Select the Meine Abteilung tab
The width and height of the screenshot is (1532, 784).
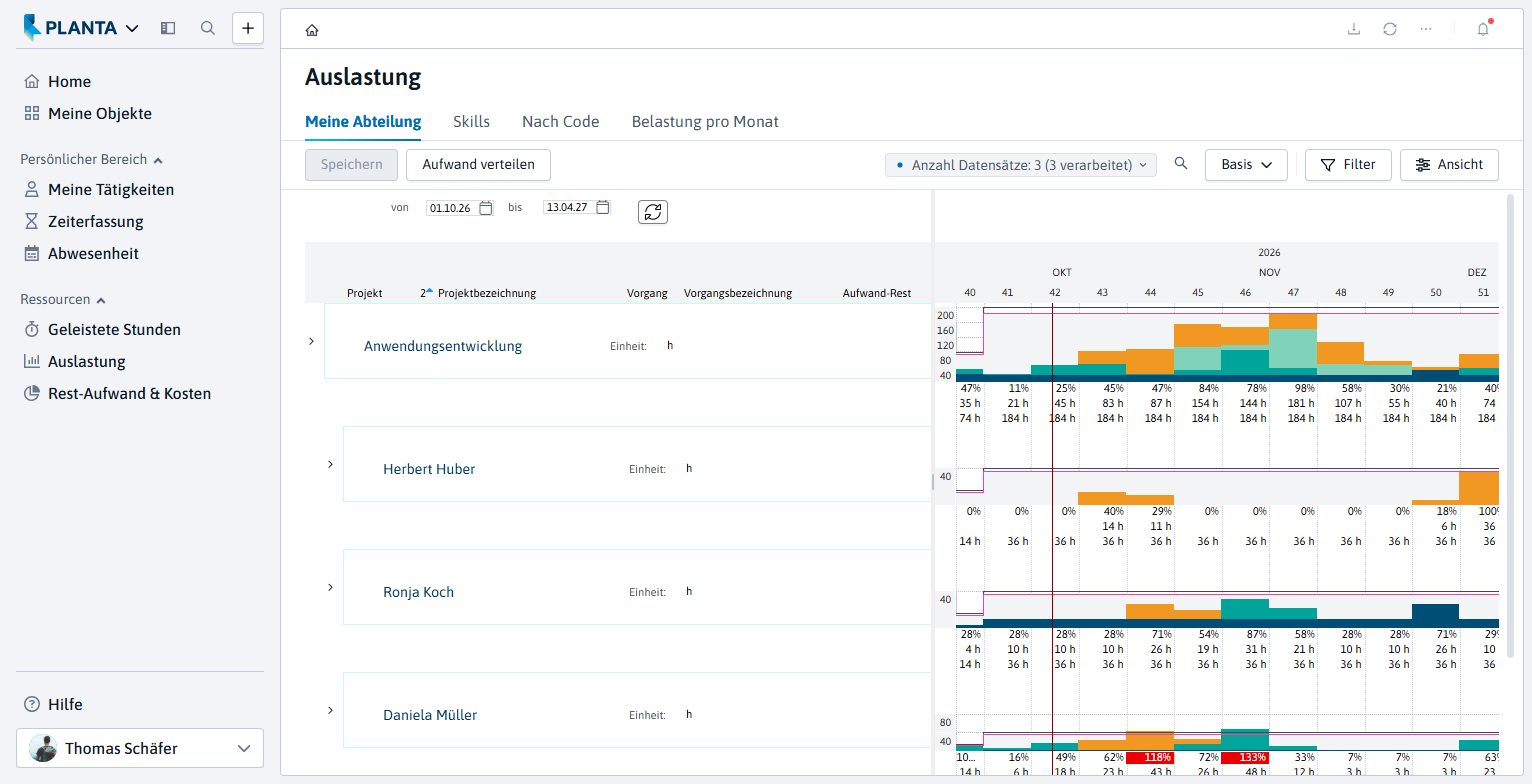click(363, 122)
